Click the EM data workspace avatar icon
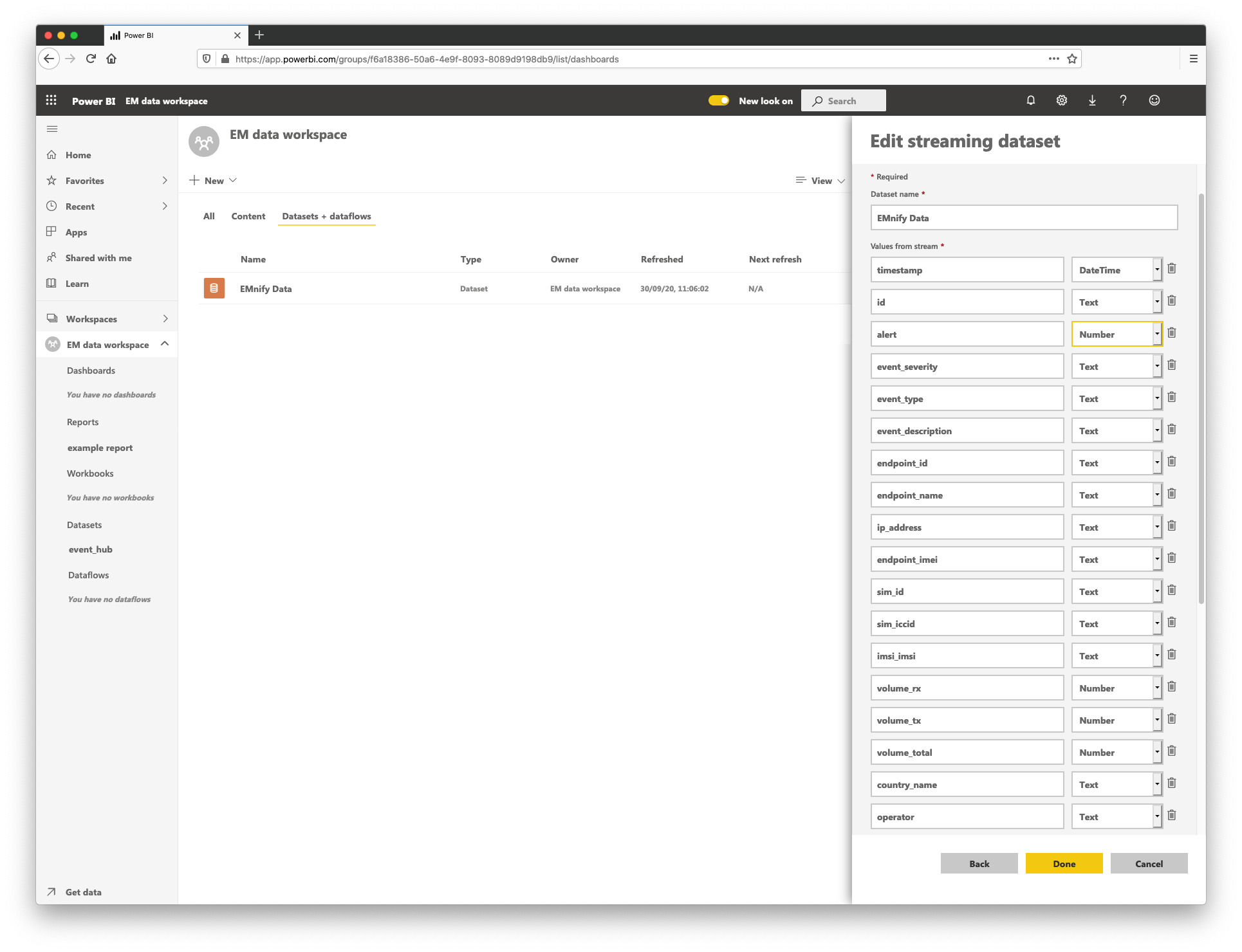The height and width of the screenshot is (952, 1242). coord(204,142)
